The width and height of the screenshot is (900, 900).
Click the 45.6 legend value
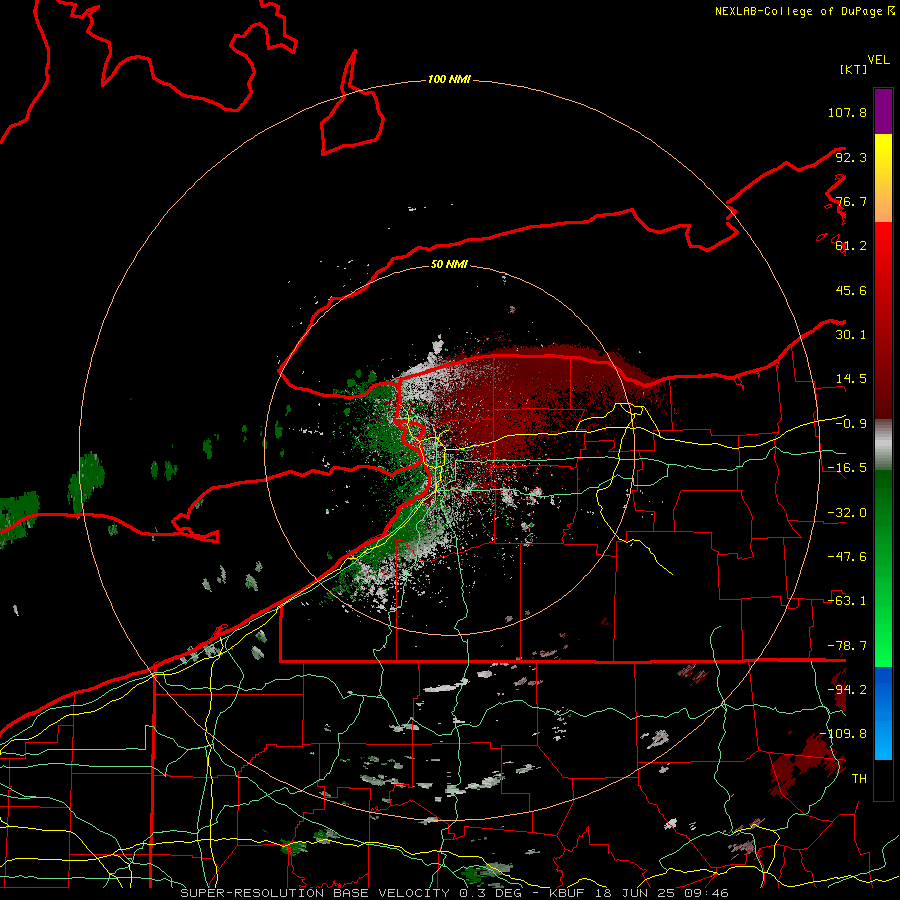click(x=851, y=290)
